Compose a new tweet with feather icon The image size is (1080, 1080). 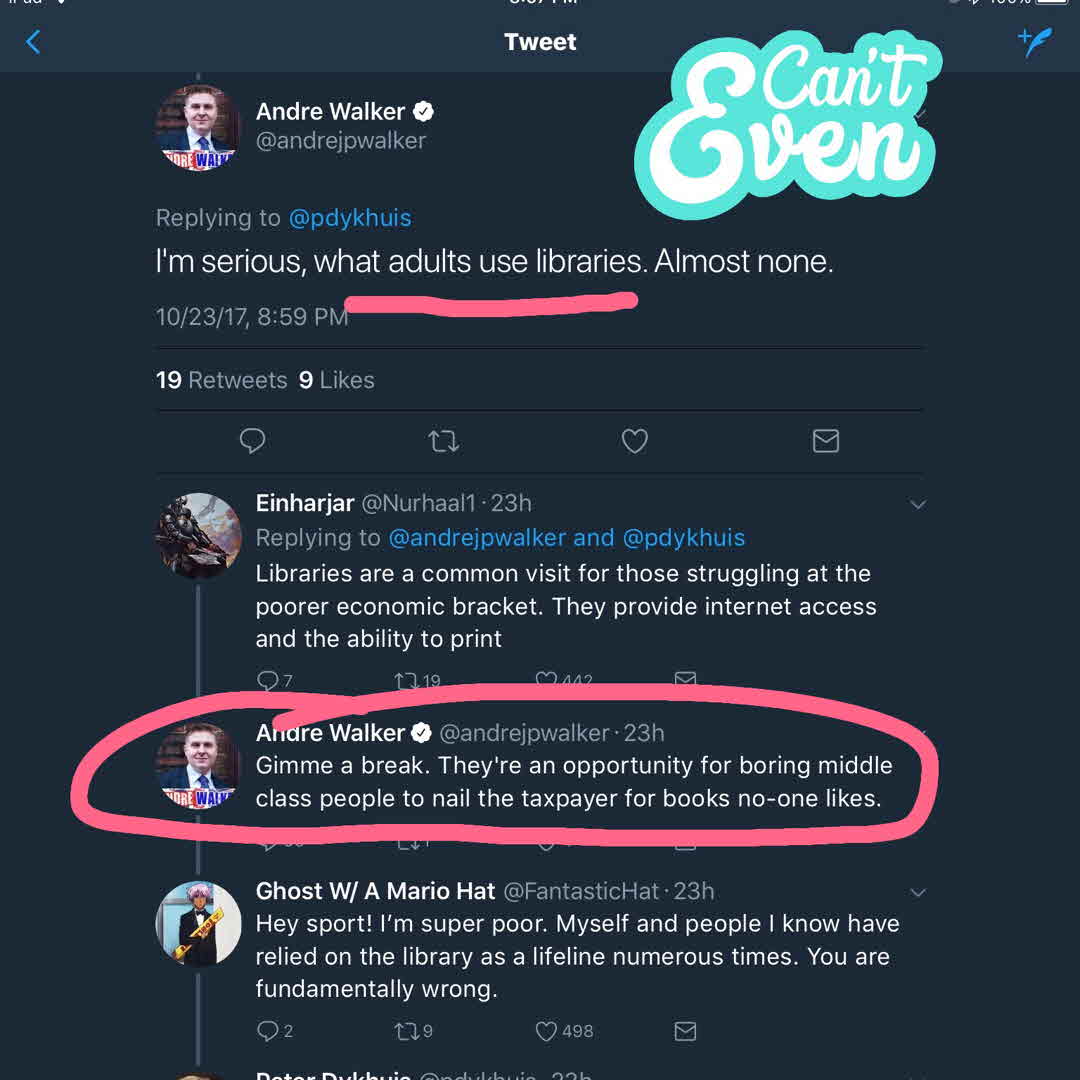1034,42
